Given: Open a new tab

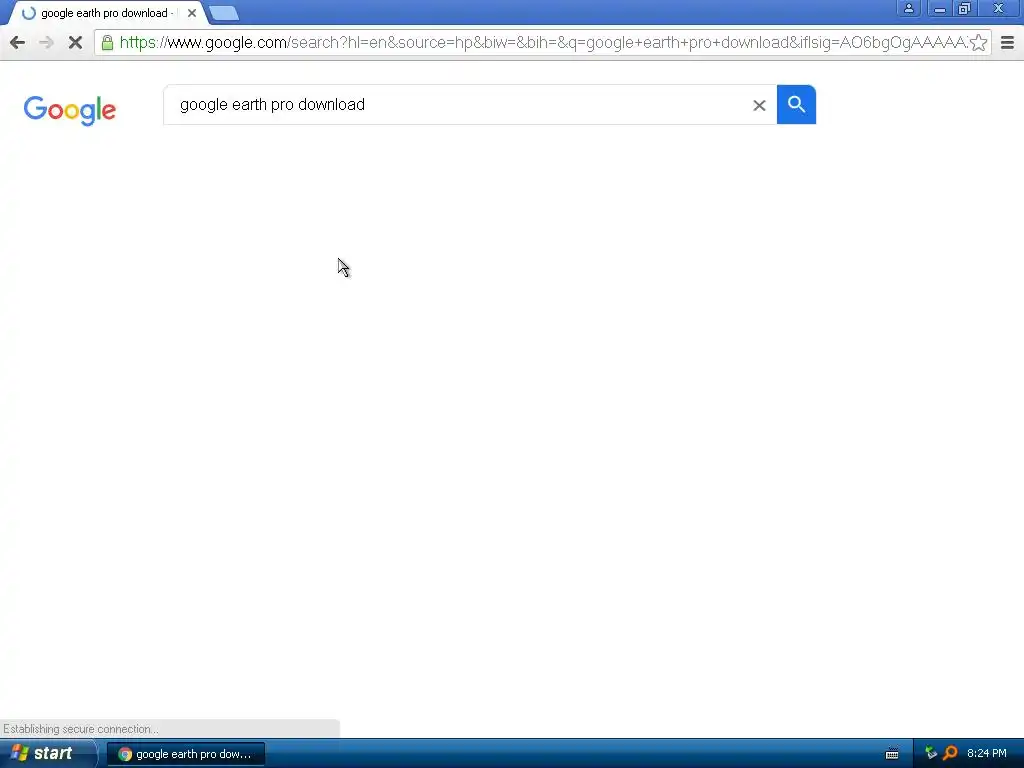Looking at the screenshot, I should click(224, 14).
